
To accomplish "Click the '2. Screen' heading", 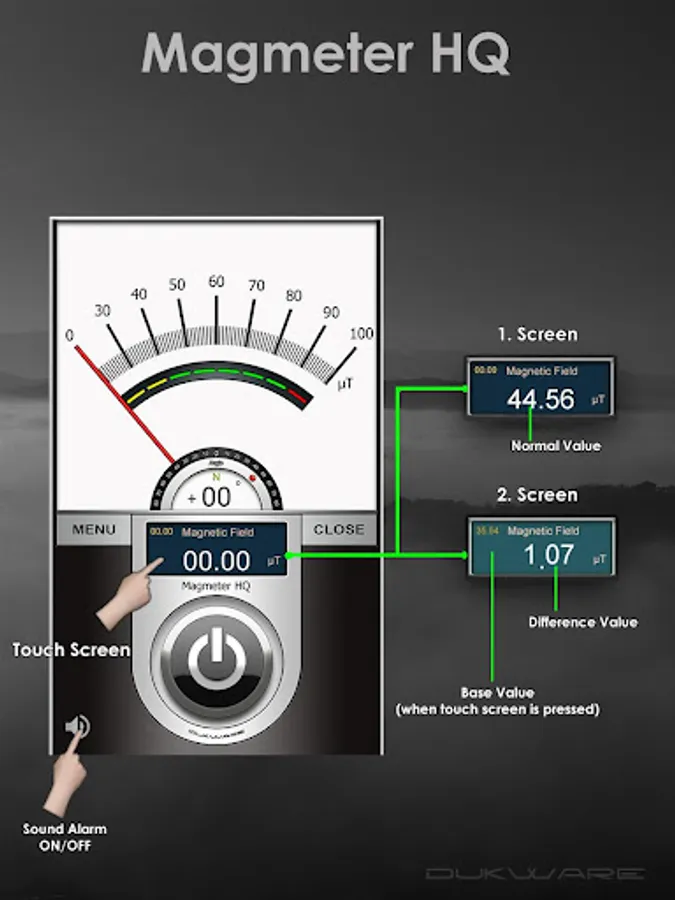I will coord(537,495).
